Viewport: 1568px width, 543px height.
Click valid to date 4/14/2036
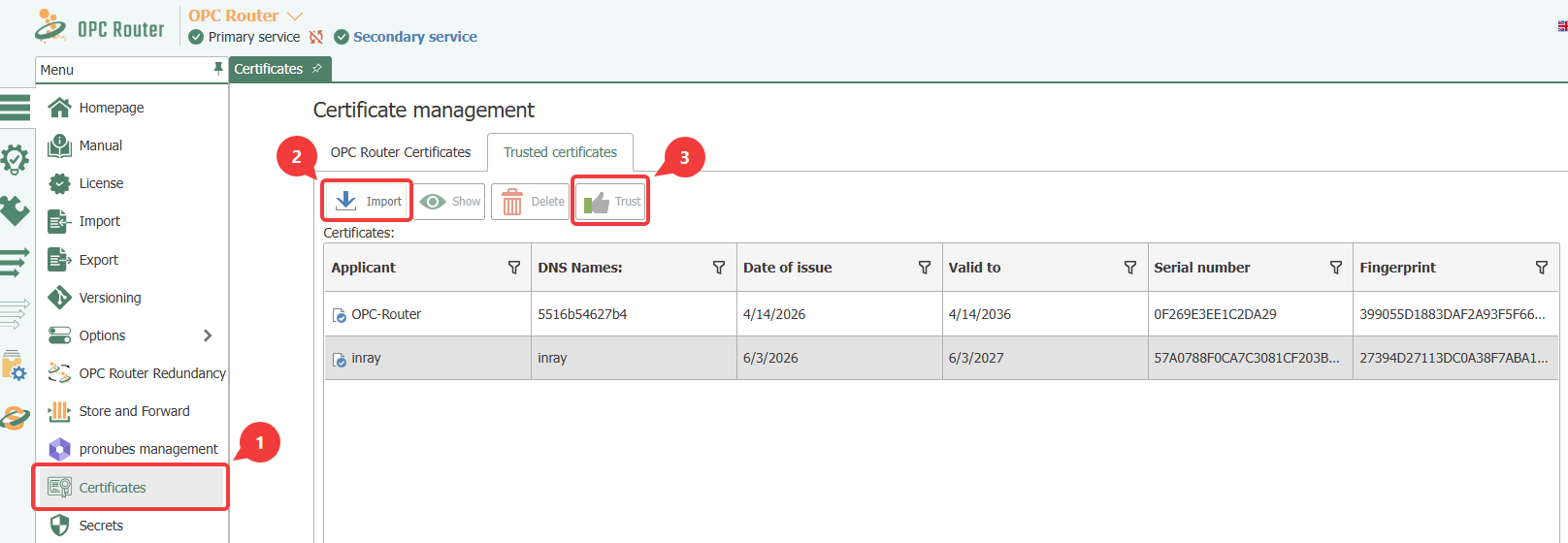tap(980, 314)
